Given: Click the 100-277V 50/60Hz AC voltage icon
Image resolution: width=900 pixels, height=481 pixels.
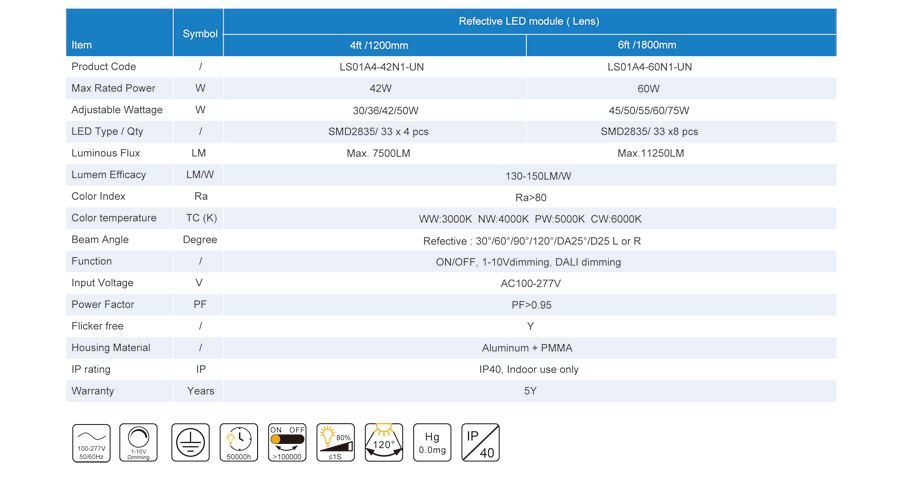Looking at the screenshot, I should [91, 443].
